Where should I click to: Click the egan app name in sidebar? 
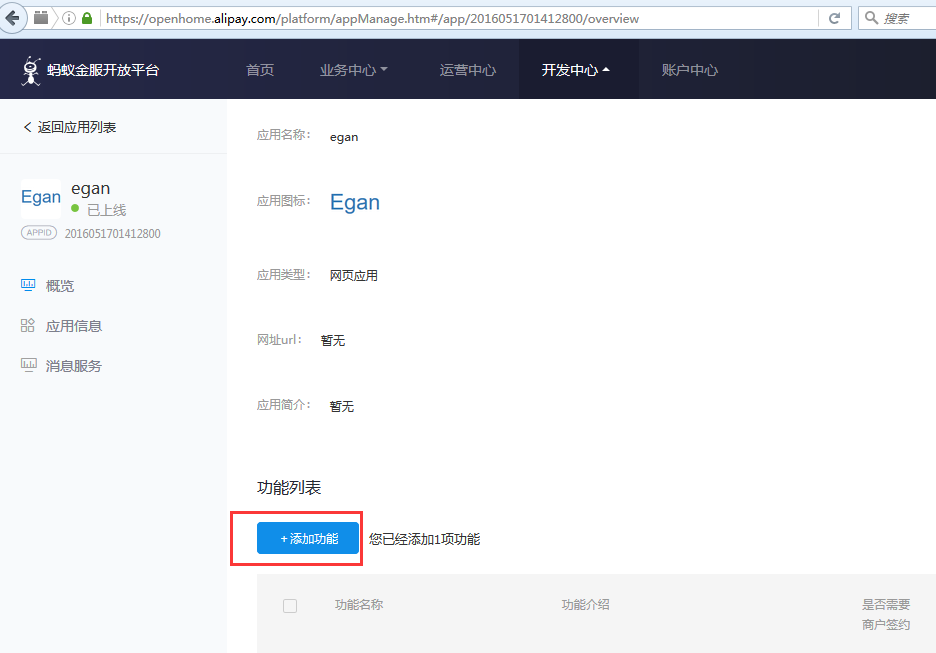point(91,189)
